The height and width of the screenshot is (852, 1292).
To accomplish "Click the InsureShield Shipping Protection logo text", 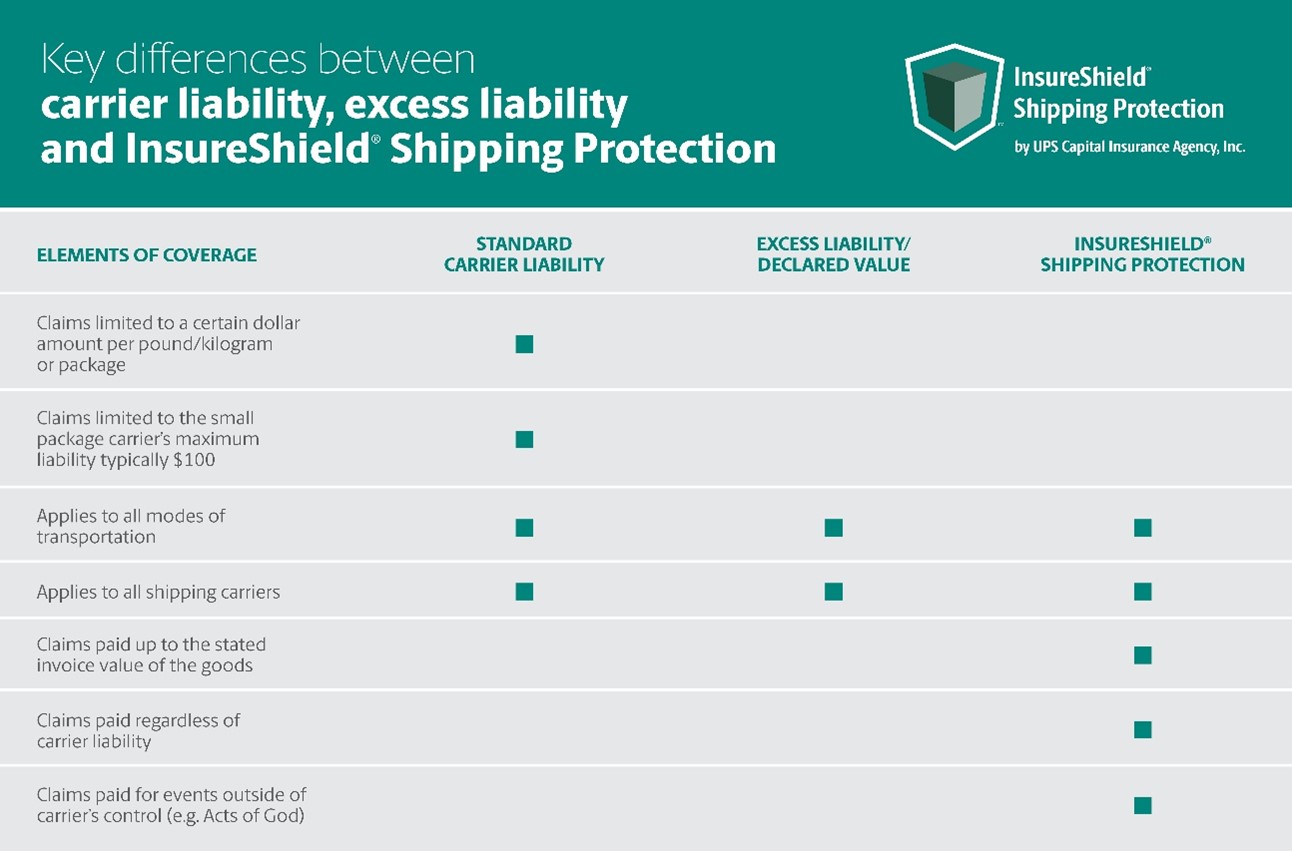I will pos(1118,93).
